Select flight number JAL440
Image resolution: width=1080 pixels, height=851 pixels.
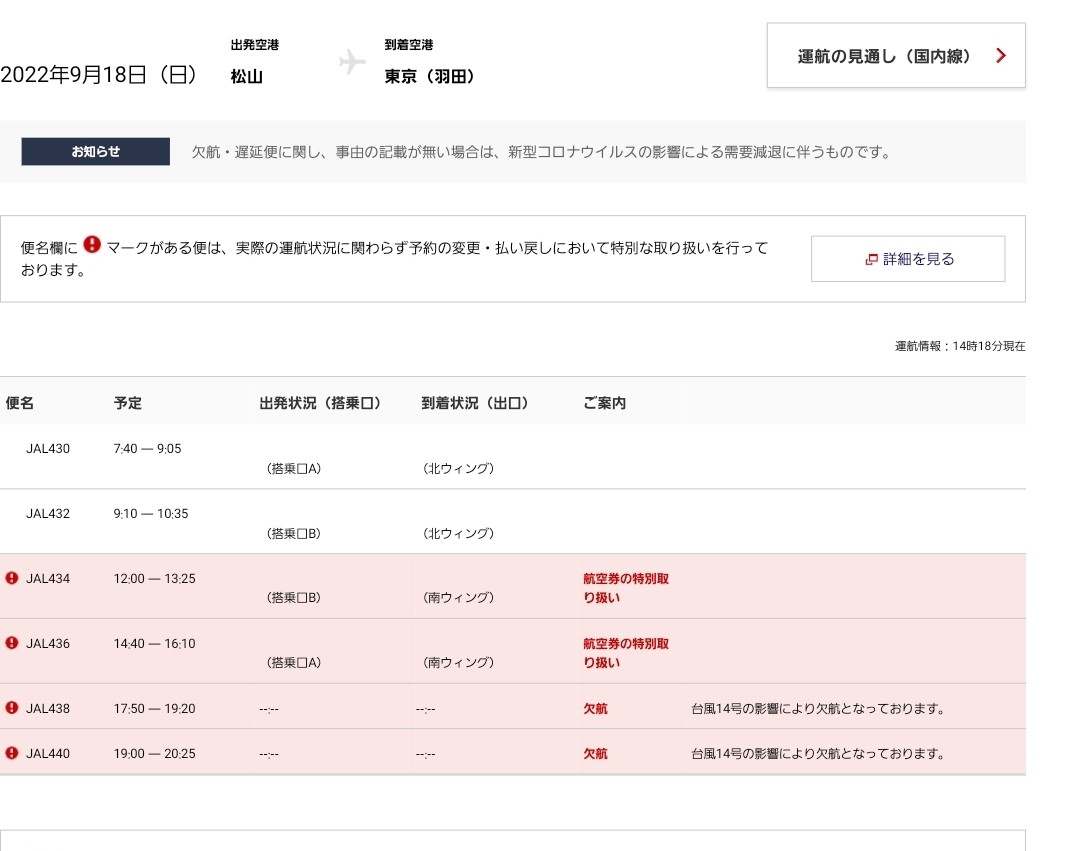click(x=48, y=754)
